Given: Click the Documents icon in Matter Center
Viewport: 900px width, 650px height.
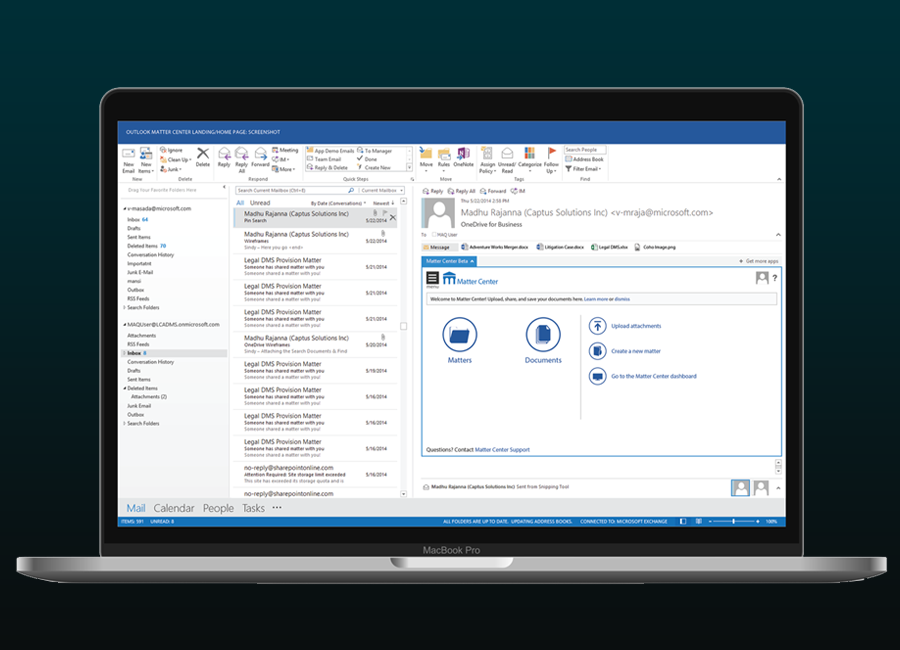Looking at the screenshot, I should (543, 334).
